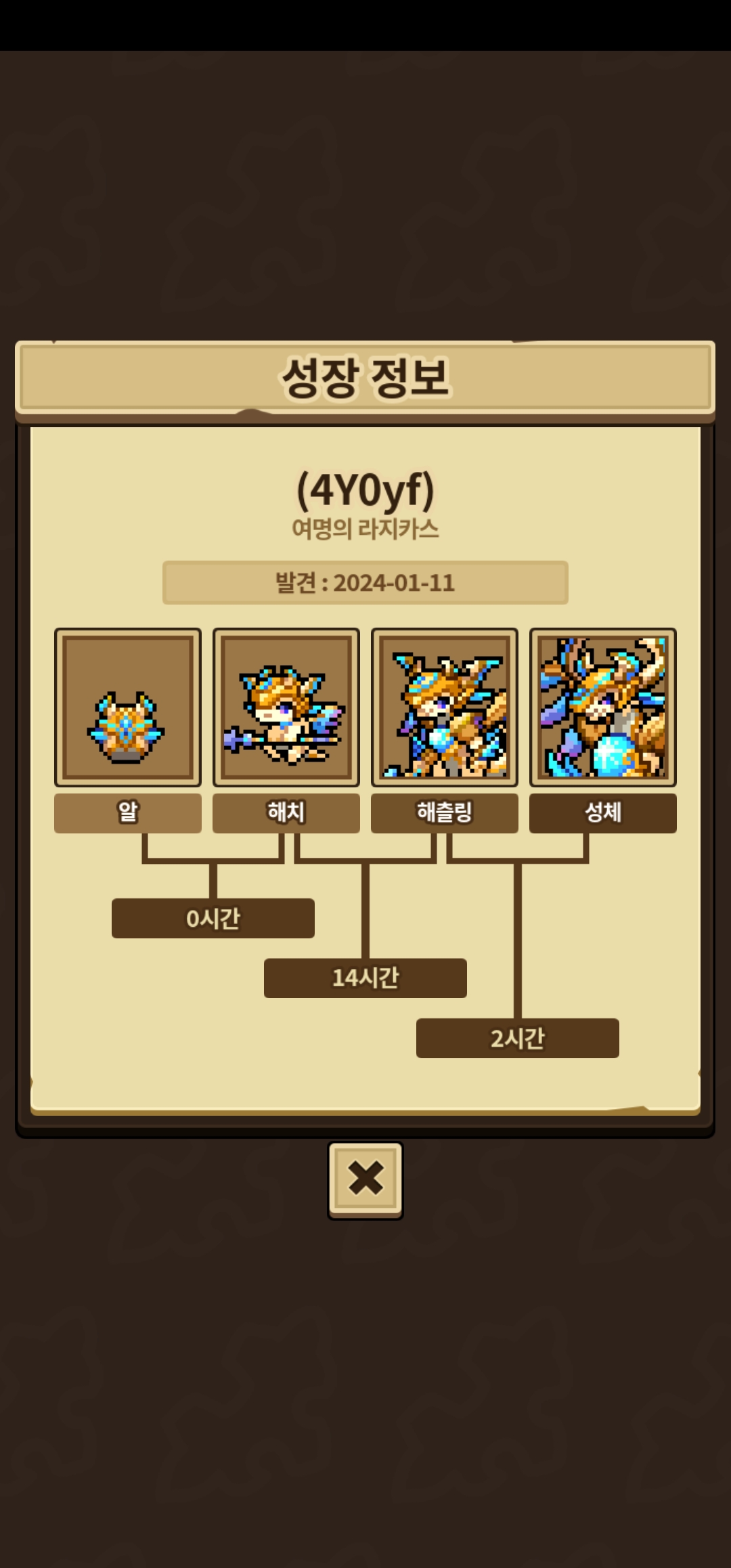731x1568 pixels.
Task: Tap the 14시간 growth time box
Action: tap(365, 978)
